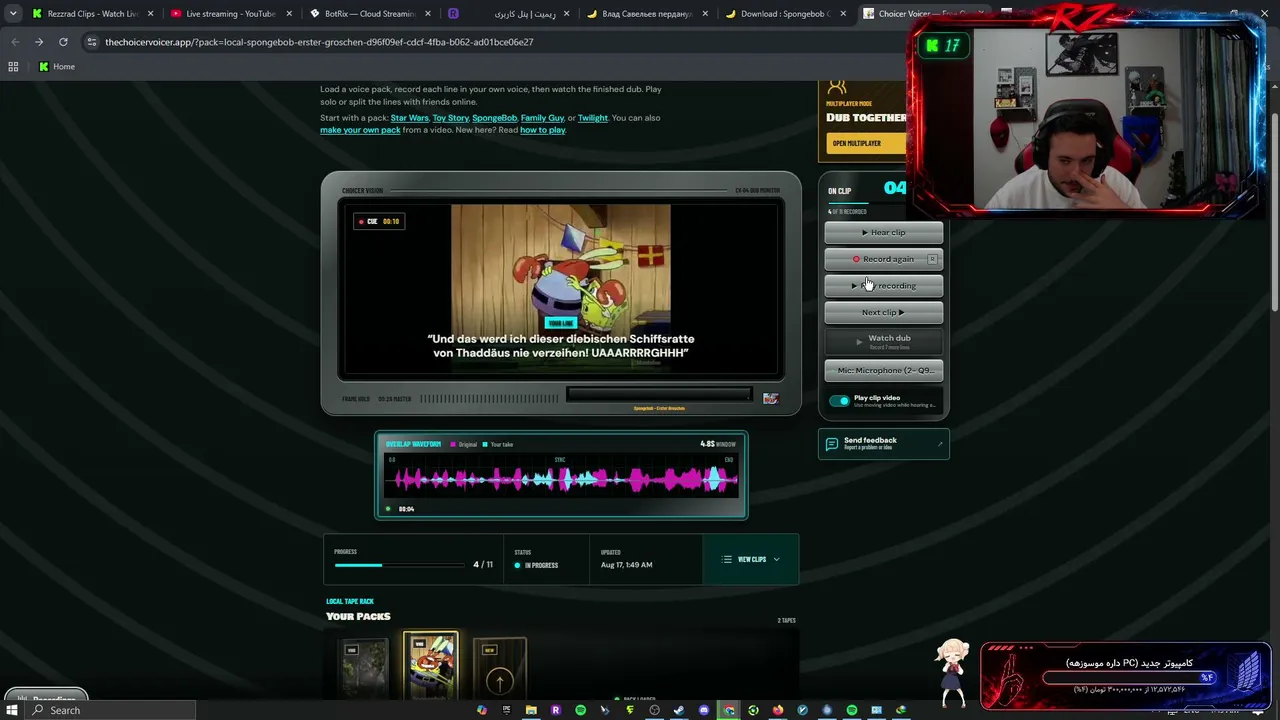The image size is (1280, 720).
Task: Open Steam from the taskbar
Action: (x=679, y=710)
